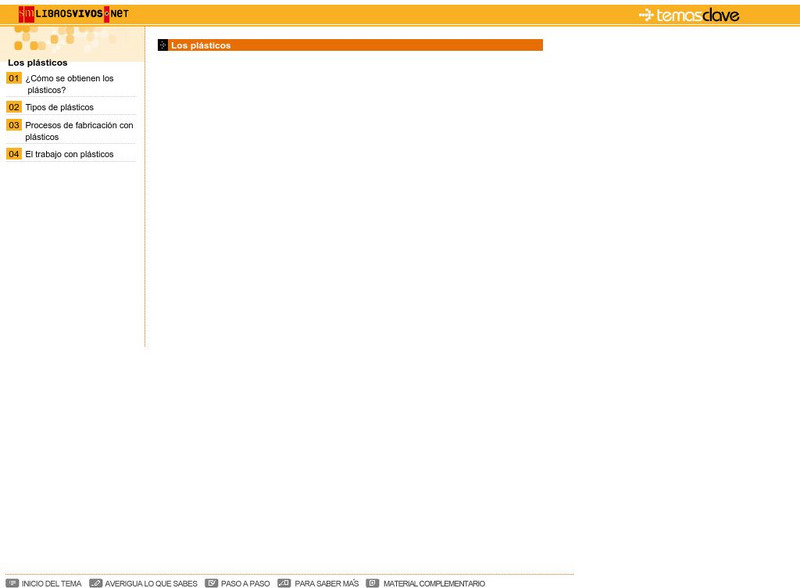Click the 04 number badge
This screenshot has height=588, width=800.
(x=14, y=154)
